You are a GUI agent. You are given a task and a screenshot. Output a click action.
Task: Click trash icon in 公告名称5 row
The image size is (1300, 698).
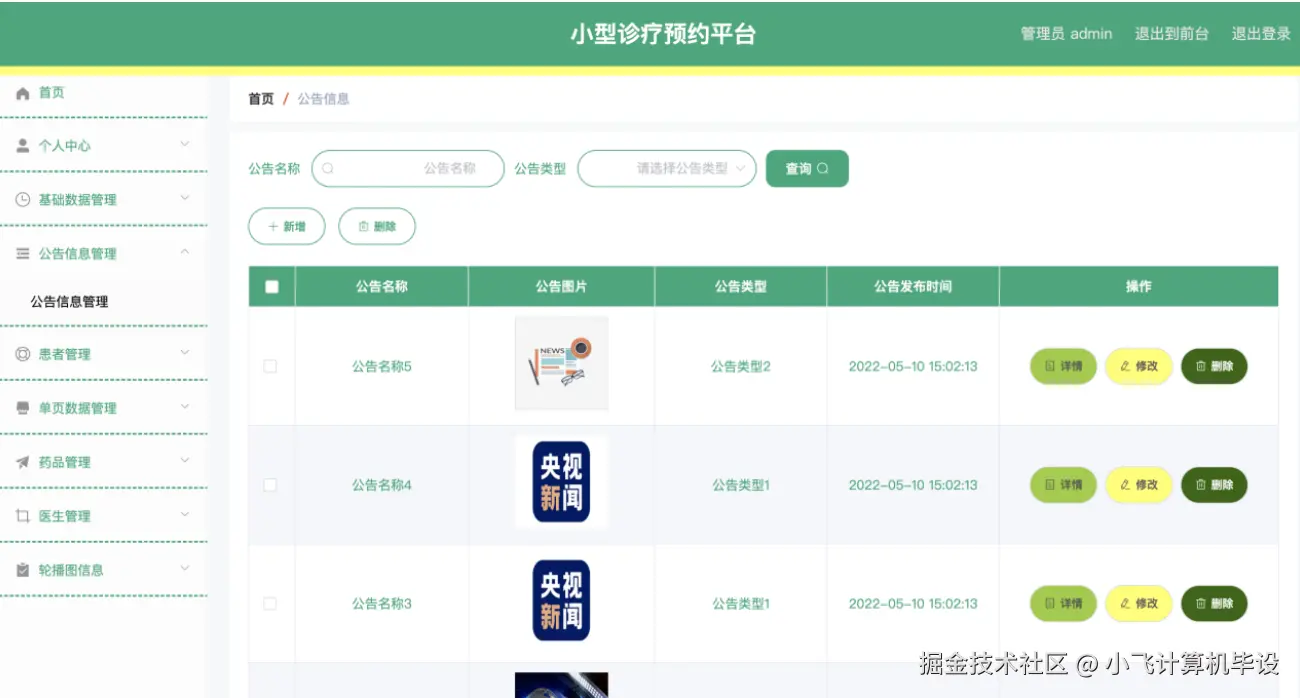pos(1201,367)
